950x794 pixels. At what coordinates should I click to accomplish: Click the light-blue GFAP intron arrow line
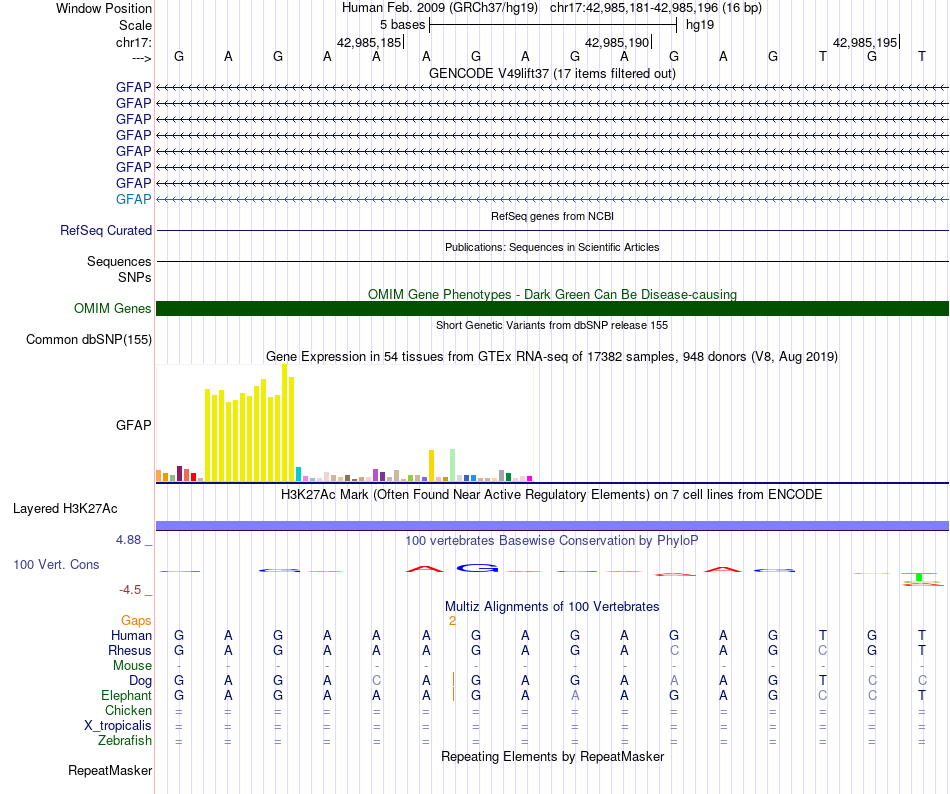pos(552,199)
